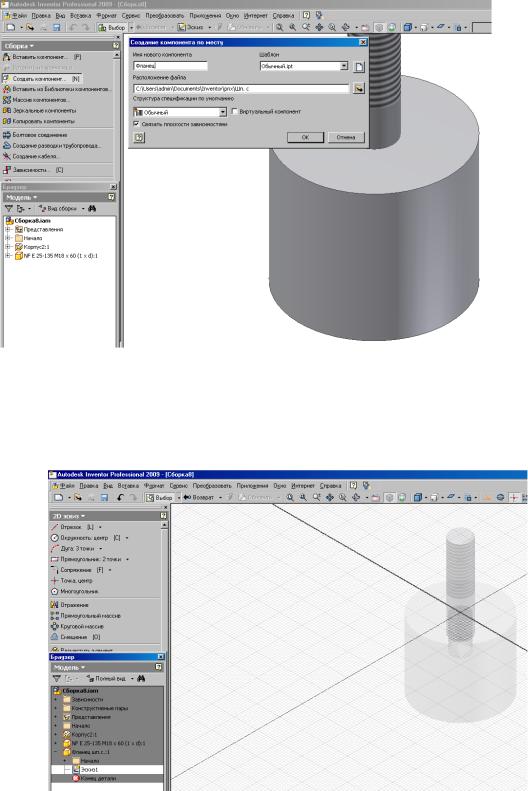Select the Прямоугольник: 2 точки tool
Image resolution: width=528 pixels, height=791 pixels.
[86, 559]
